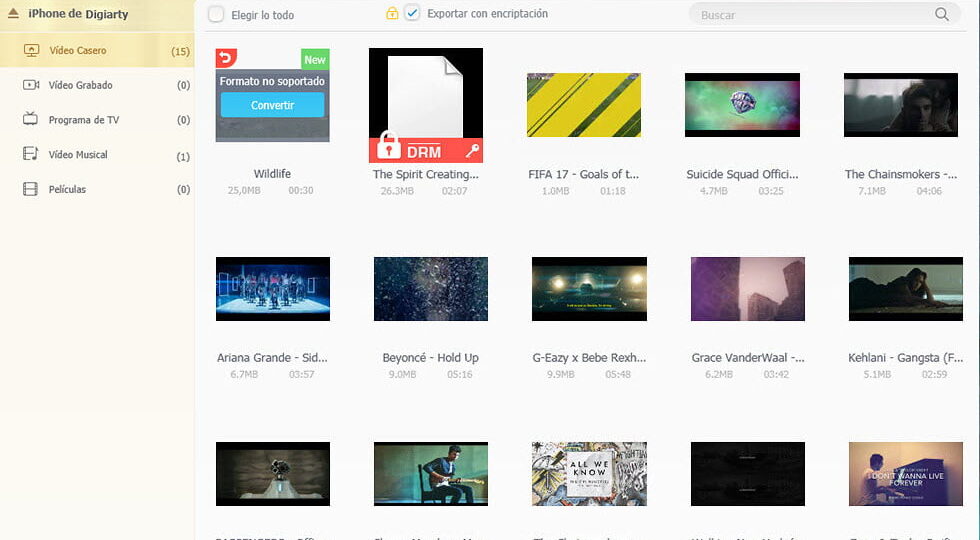Open the Películas category
The height and width of the screenshot is (540, 980).
point(97,189)
